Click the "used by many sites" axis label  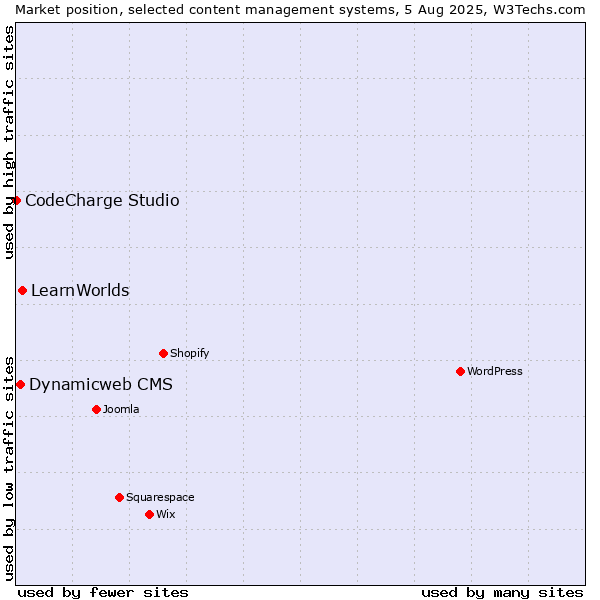(x=502, y=593)
